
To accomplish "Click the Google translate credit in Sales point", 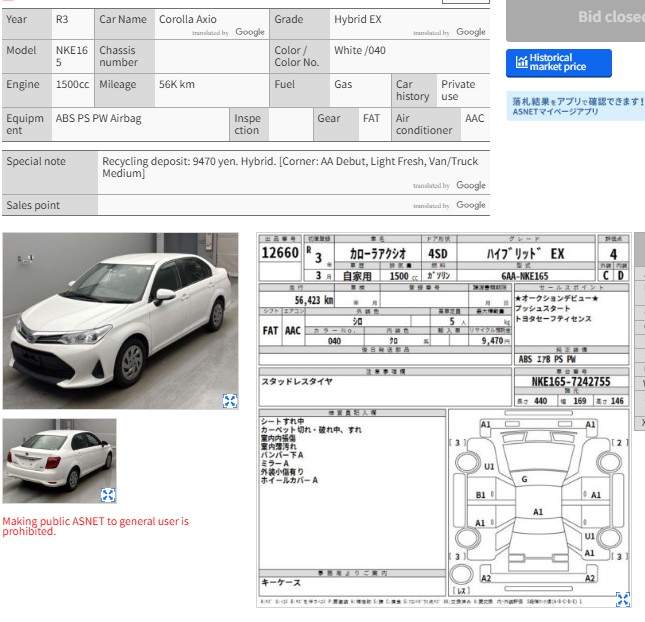I will point(449,205).
